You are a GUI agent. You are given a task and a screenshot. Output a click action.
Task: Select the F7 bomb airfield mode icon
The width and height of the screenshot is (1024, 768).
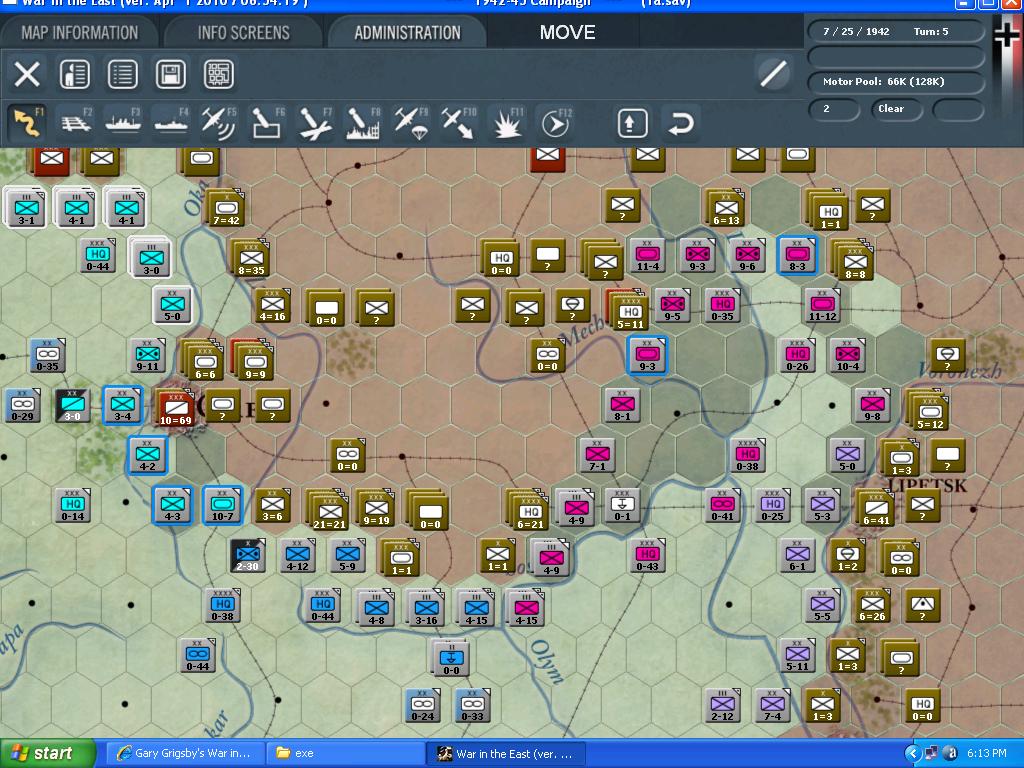tap(315, 123)
